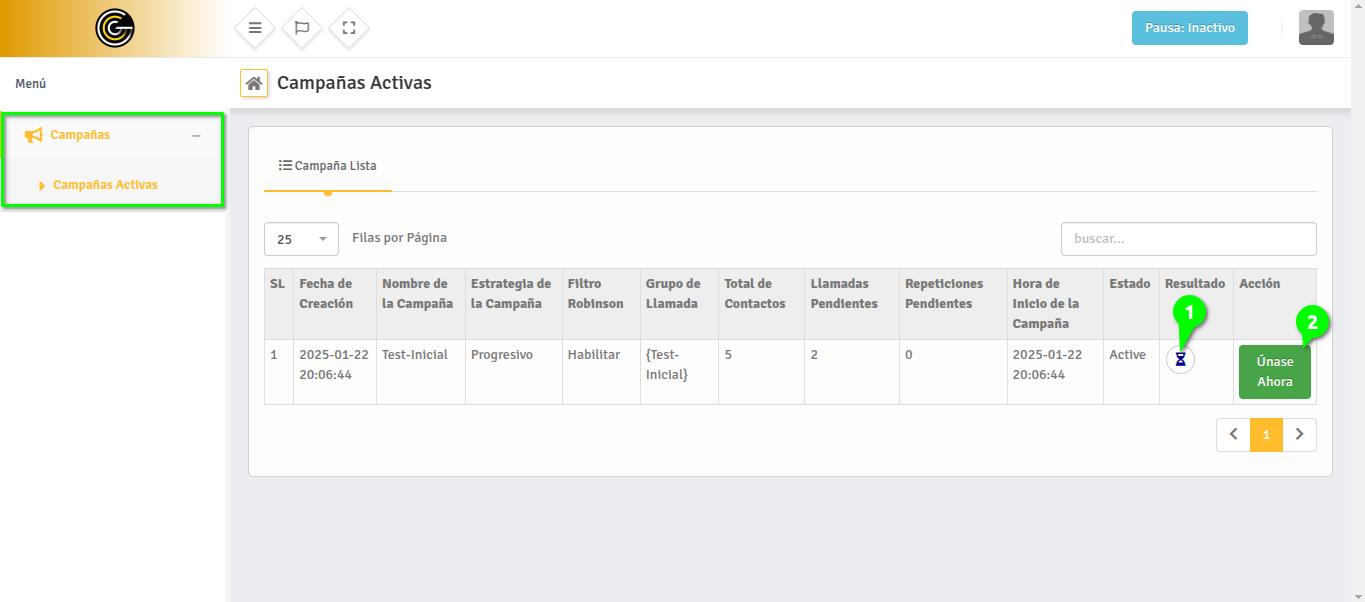Select the Campaña Lista tab

328,166
